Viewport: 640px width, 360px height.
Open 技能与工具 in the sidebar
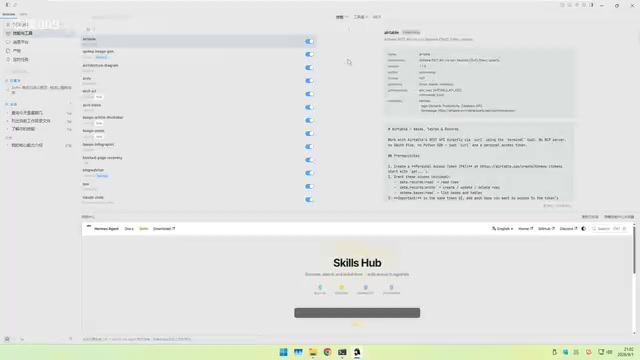click(39, 33)
